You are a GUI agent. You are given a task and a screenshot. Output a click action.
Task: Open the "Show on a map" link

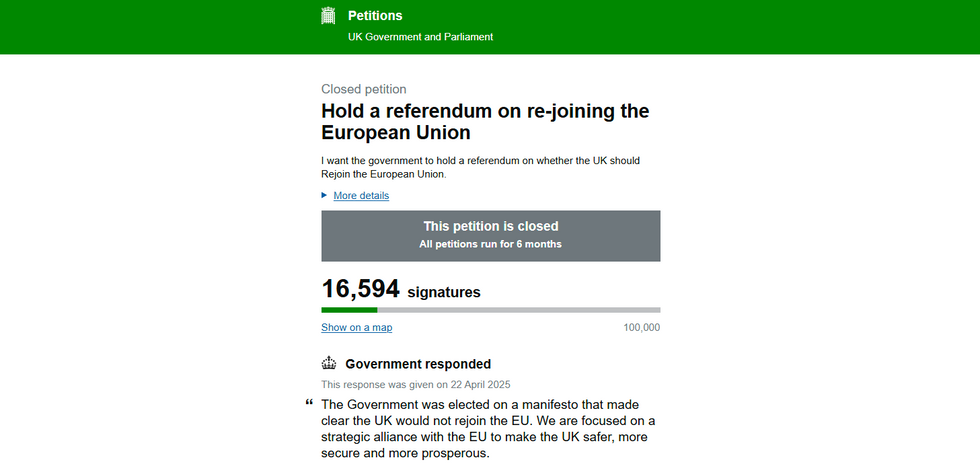[x=356, y=327]
